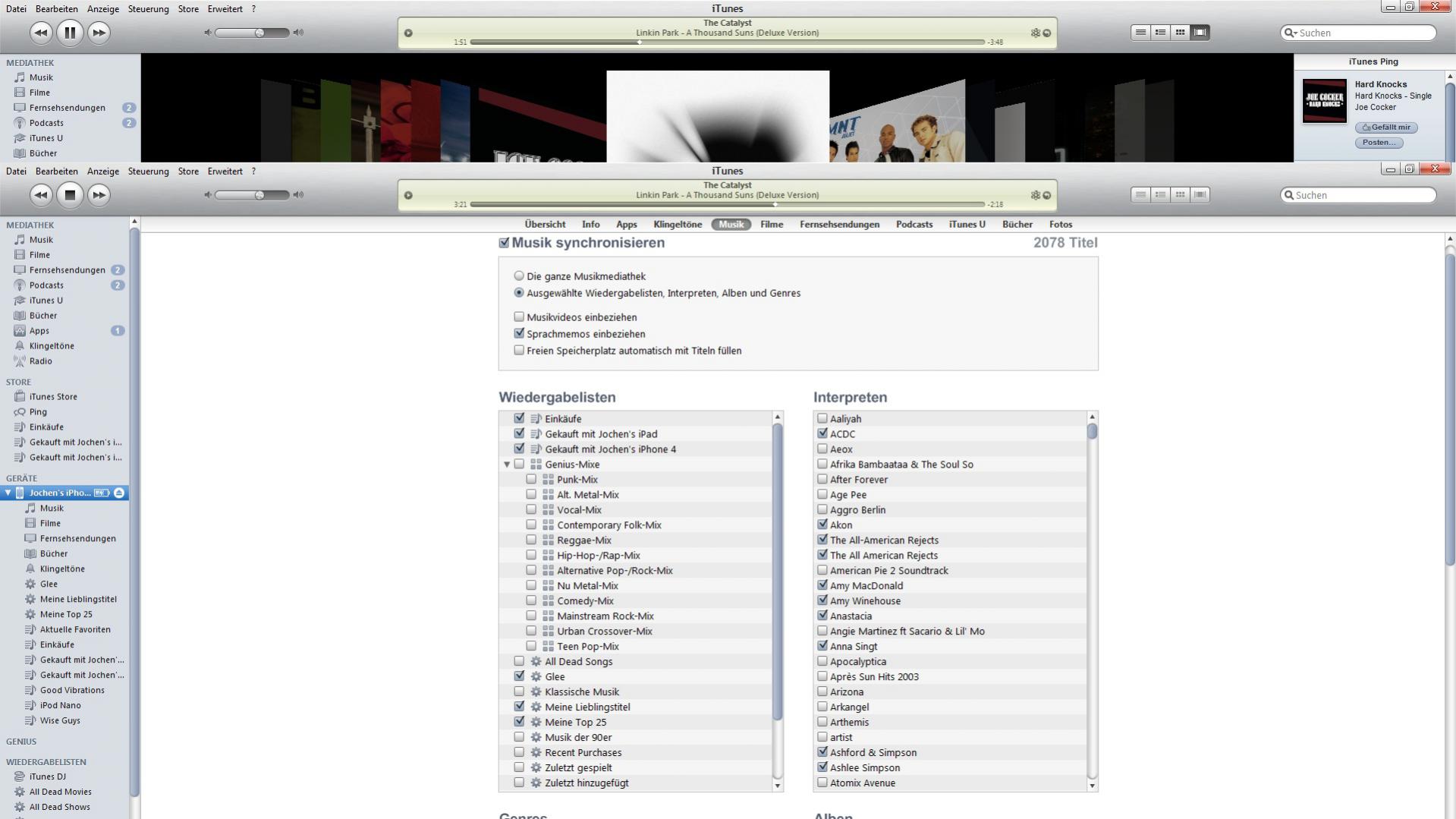
Task: Open Filme in the lower Mediathek sidebar
Action: pyautogui.click(x=39, y=255)
